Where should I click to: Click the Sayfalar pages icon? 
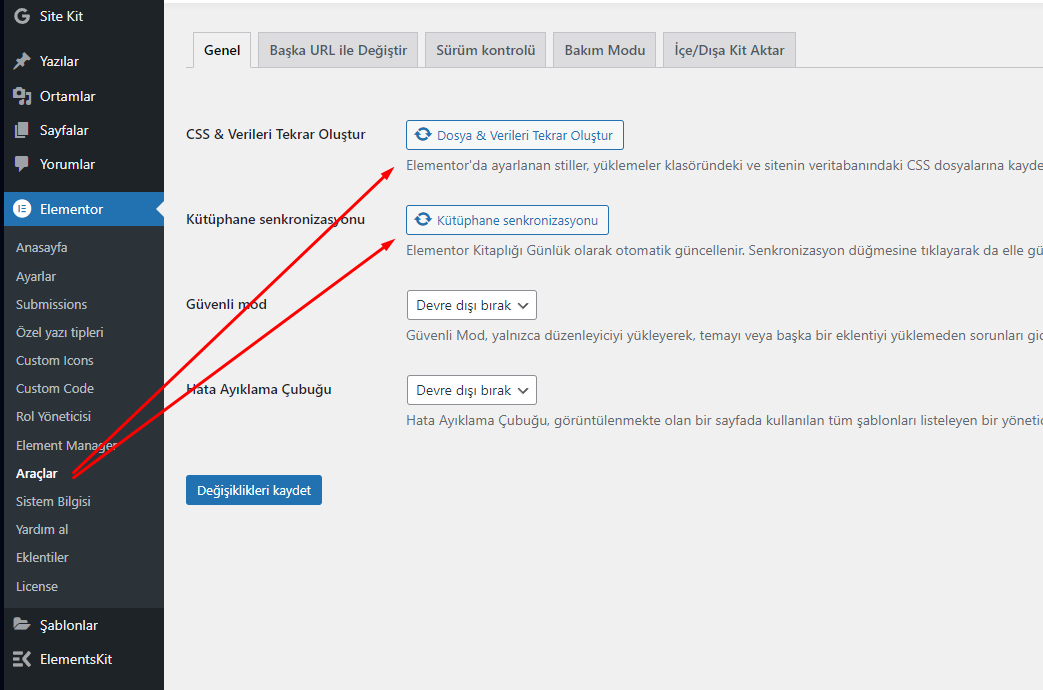pyautogui.click(x=22, y=130)
